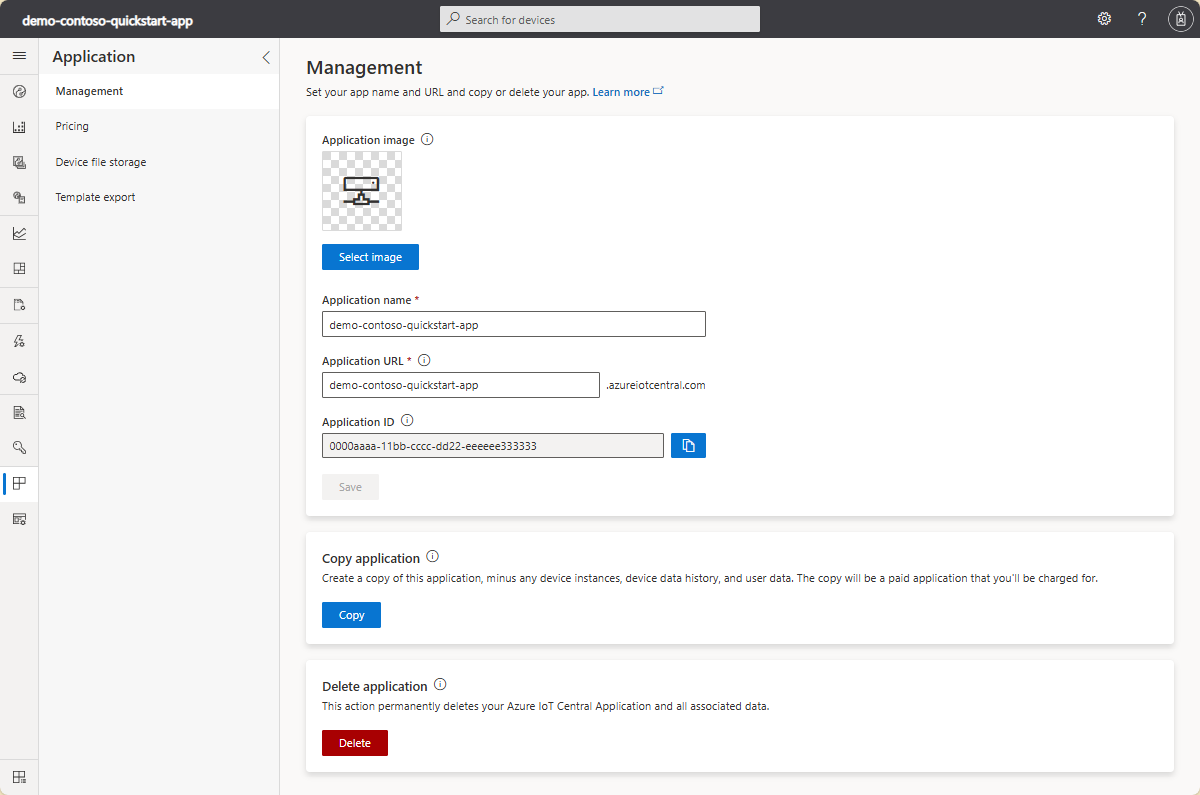Open the user account avatar

[x=1180, y=19]
